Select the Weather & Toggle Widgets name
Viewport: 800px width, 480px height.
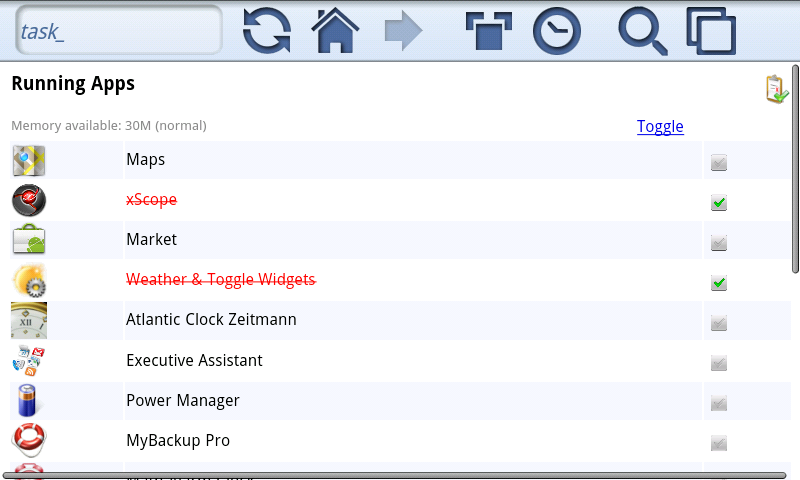tap(221, 280)
